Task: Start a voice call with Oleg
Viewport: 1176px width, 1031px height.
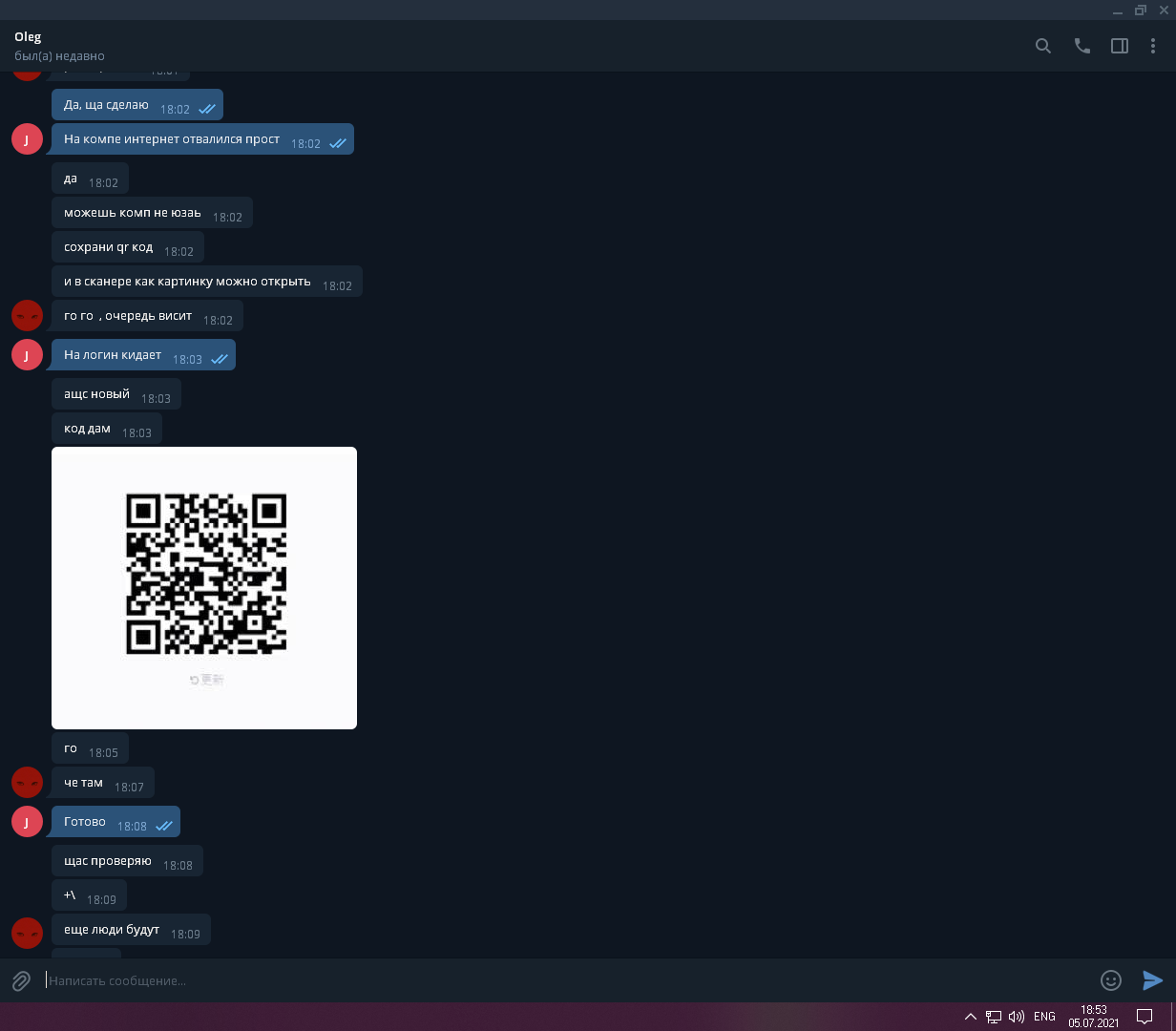Action: (1081, 46)
